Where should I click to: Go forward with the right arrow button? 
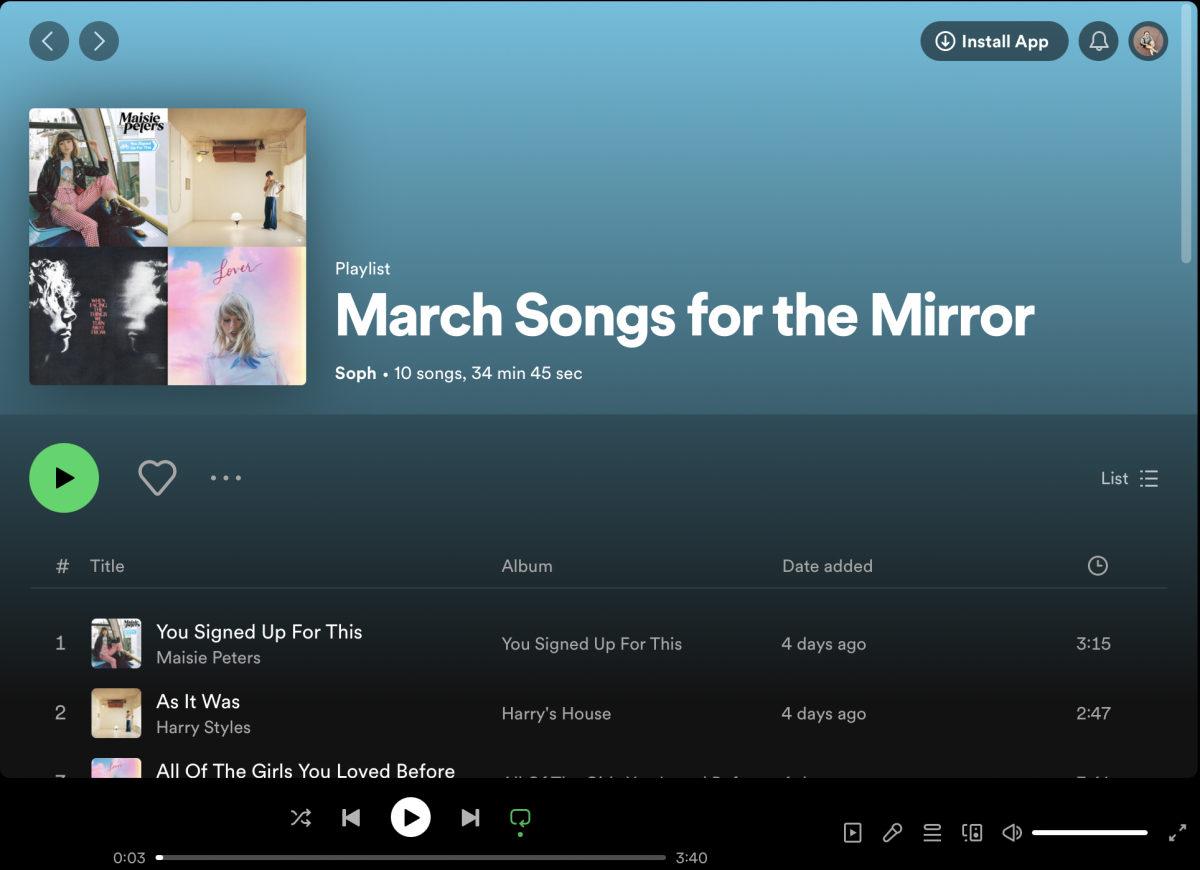click(x=99, y=41)
